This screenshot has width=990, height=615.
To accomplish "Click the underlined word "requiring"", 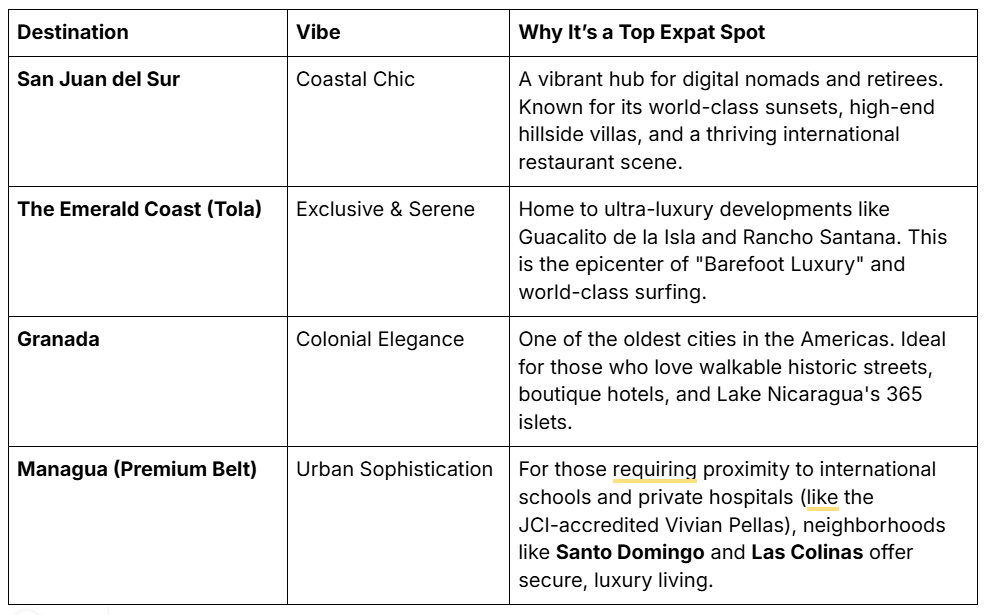I will point(656,469).
